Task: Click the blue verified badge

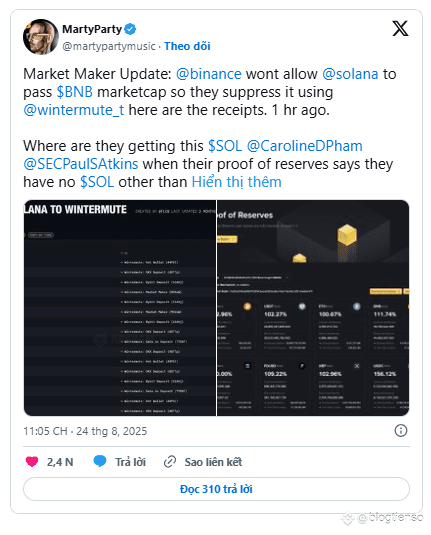Action: tap(130, 29)
